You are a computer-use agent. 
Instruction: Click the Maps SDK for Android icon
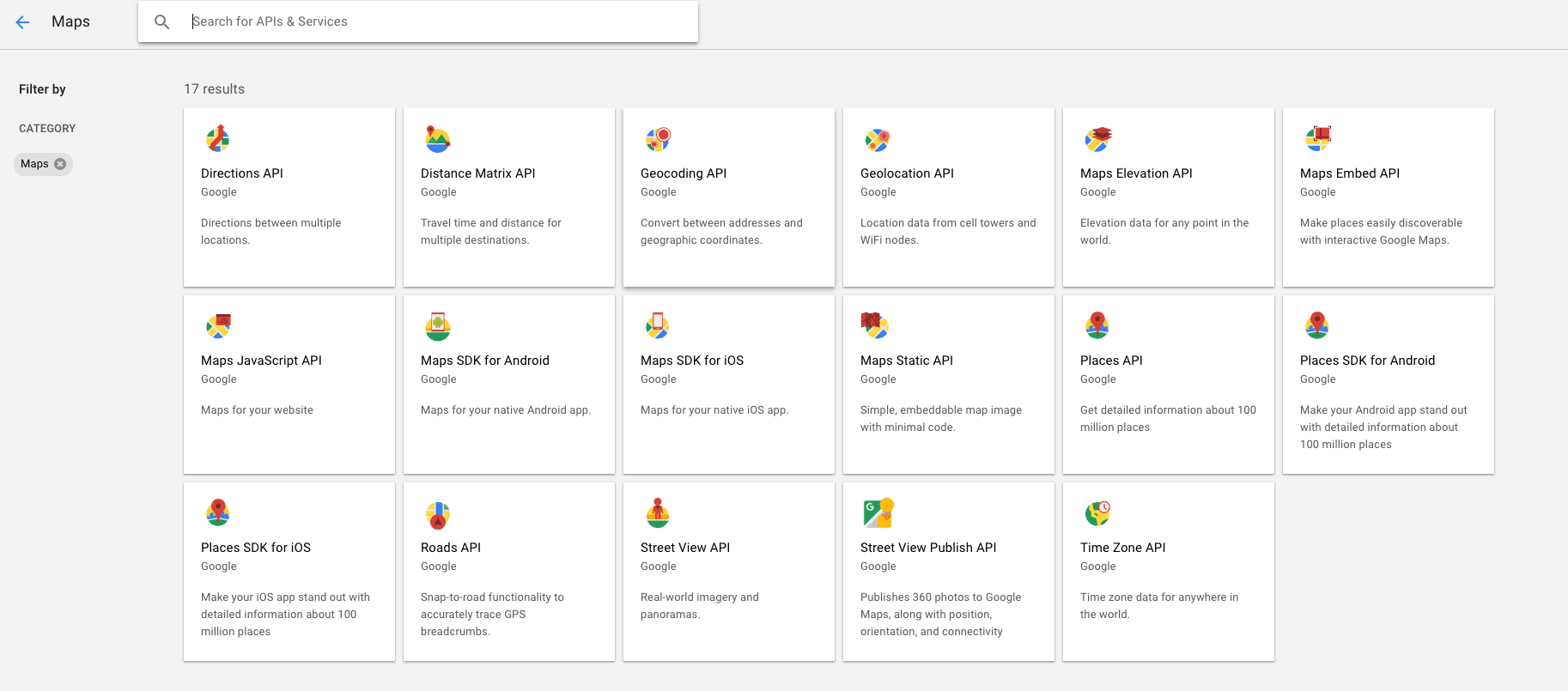click(x=438, y=325)
